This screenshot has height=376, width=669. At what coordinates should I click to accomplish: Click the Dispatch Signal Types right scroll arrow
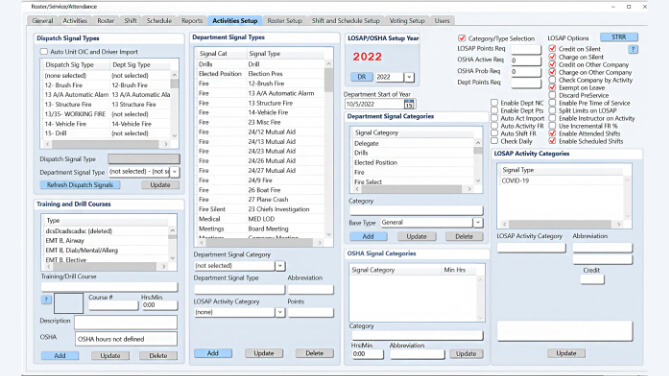click(x=166, y=144)
